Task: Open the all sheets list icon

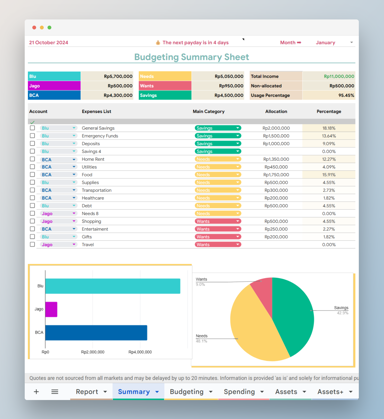Action: pos(55,392)
